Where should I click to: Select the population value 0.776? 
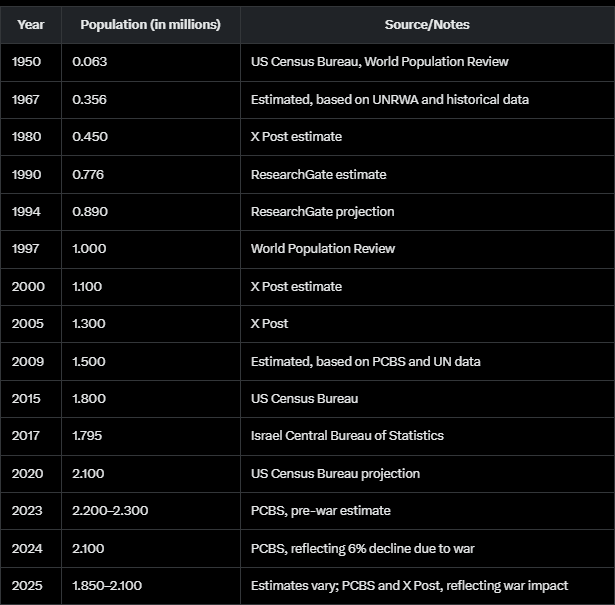pos(88,174)
